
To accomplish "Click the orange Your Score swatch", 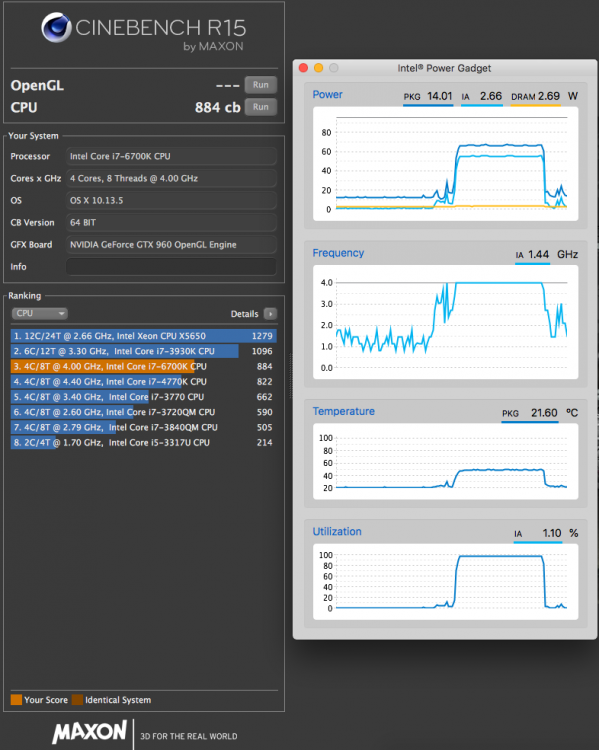I will tap(16, 700).
